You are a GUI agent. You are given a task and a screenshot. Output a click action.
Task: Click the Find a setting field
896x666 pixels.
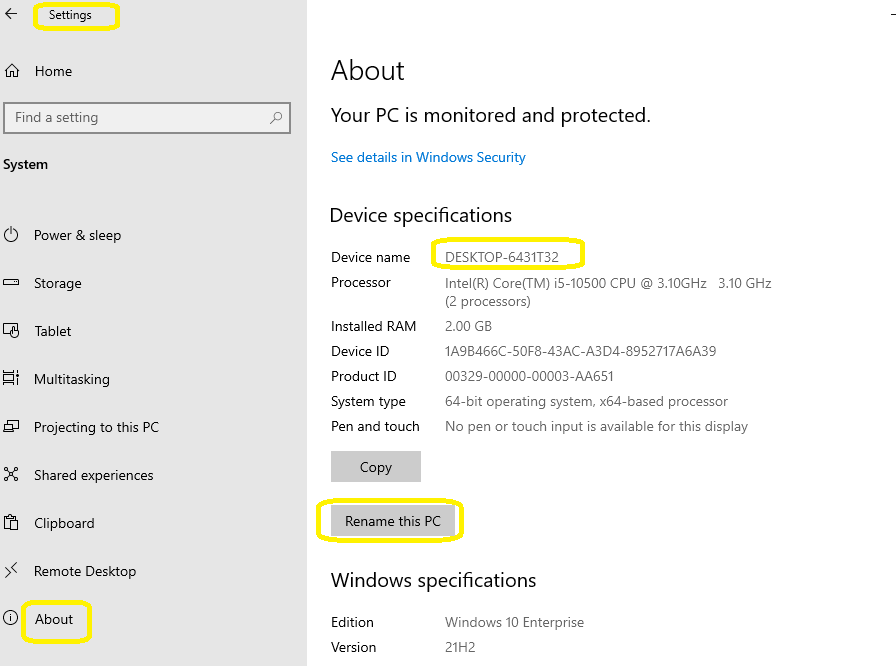point(147,118)
